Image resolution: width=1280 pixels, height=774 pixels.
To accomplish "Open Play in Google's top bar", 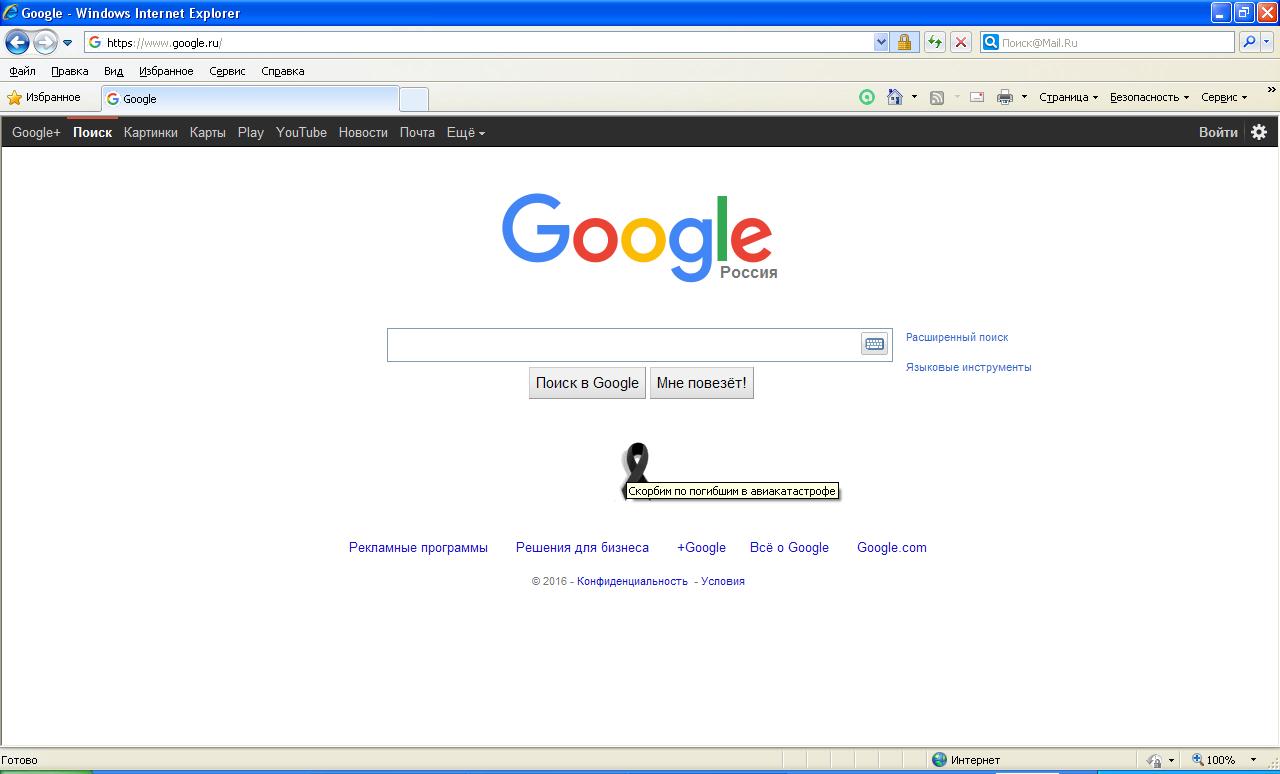I will 251,132.
